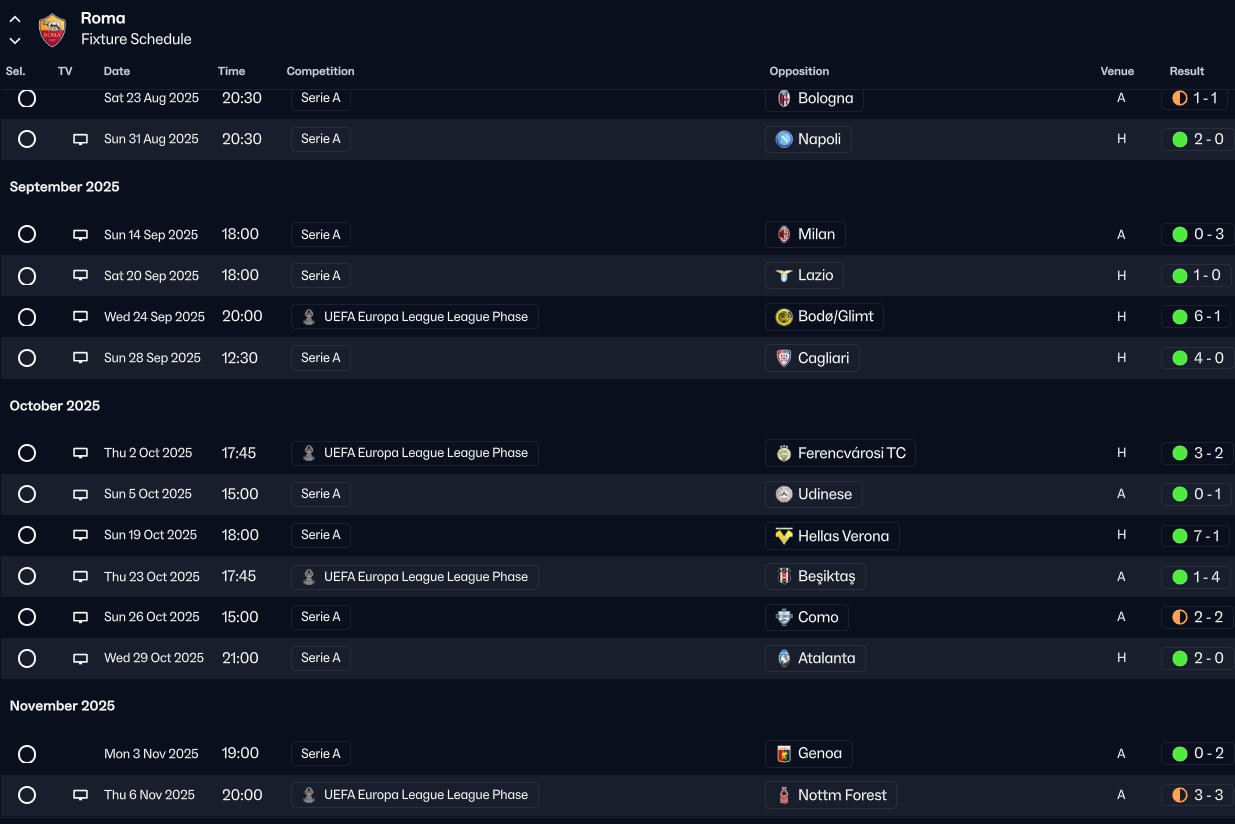The height and width of the screenshot is (824, 1235).
Task: Click the TV icon for Napoli match
Action: click(81, 140)
